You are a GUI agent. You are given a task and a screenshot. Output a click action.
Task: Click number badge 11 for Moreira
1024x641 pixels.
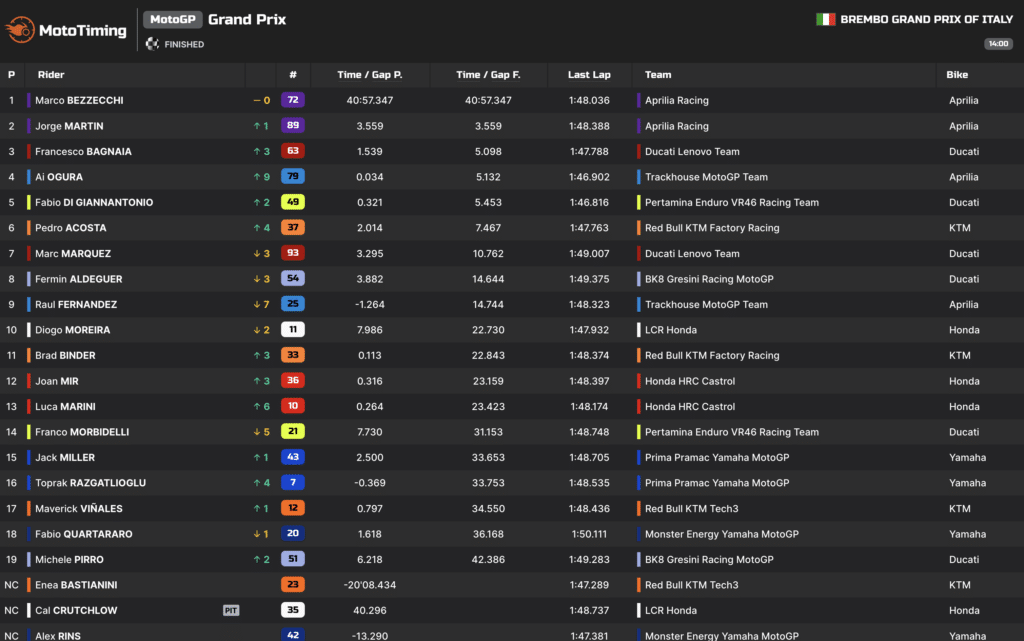click(293, 330)
